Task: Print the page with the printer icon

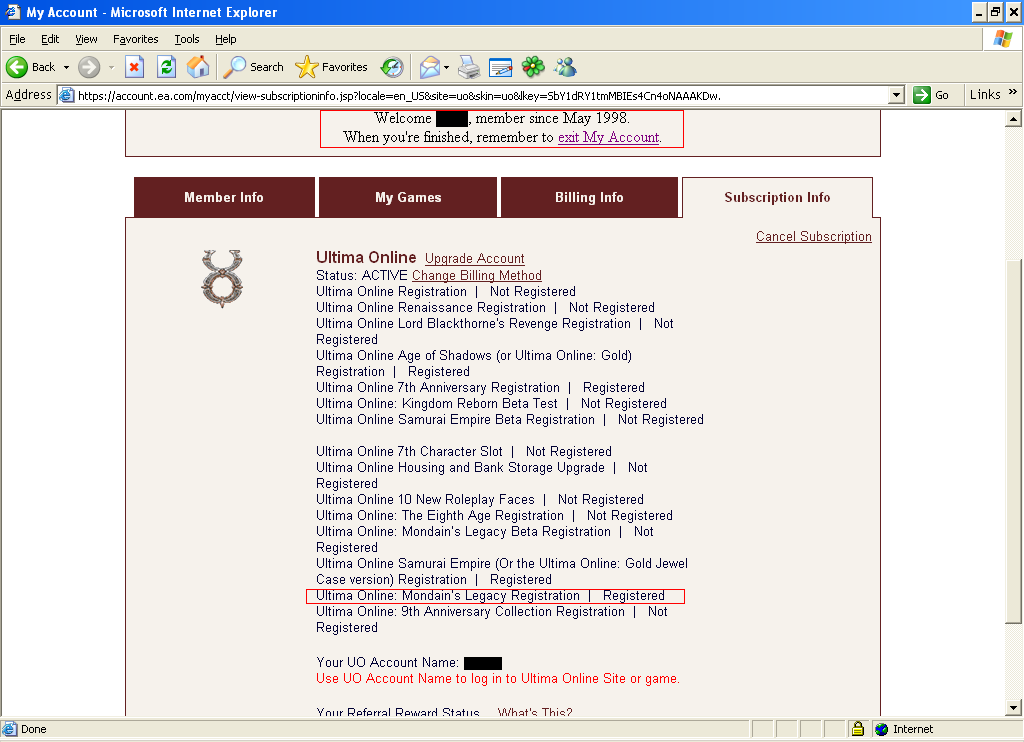Action: pos(468,67)
